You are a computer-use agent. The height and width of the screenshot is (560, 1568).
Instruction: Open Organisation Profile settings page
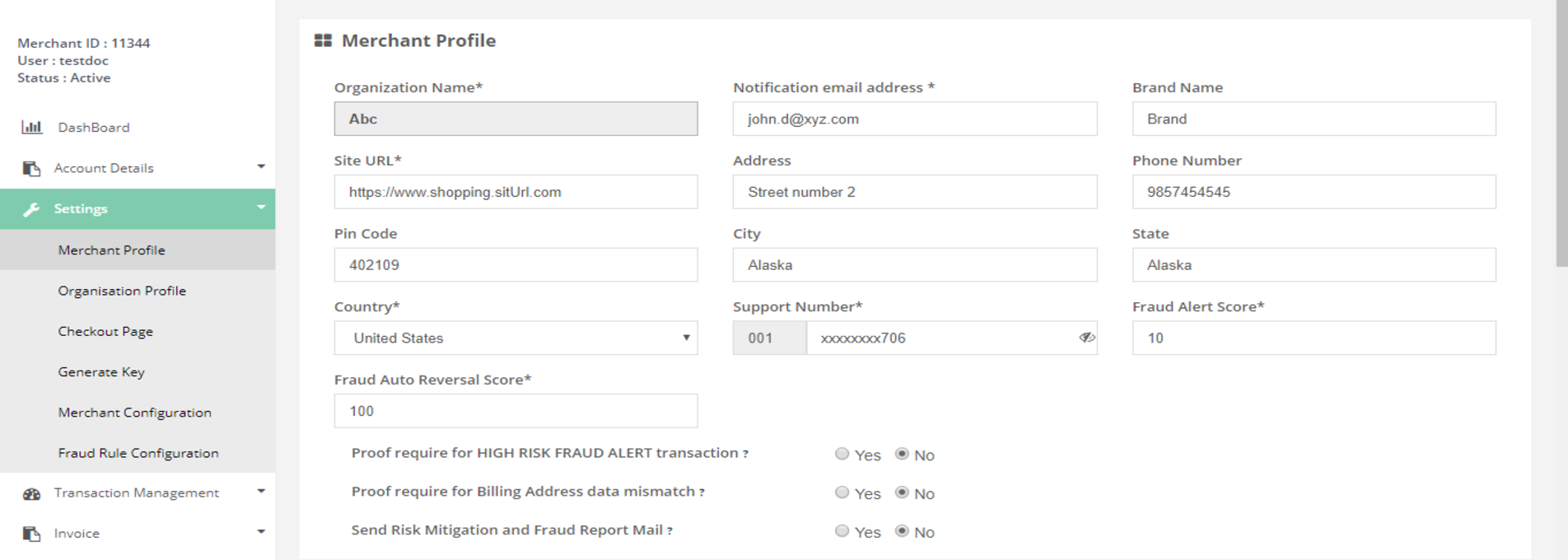(122, 291)
